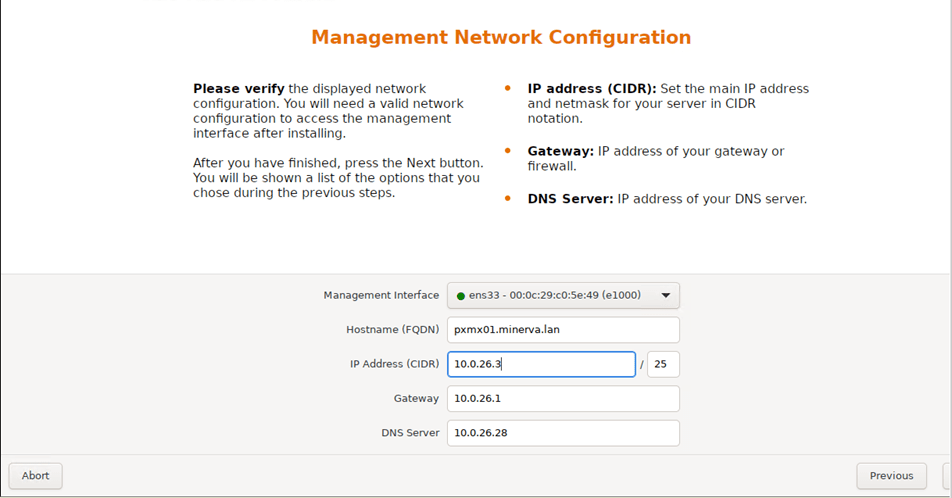This screenshot has width=952, height=498.
Task: Click the green status dot for ens33
Action: tap(460, 296)
